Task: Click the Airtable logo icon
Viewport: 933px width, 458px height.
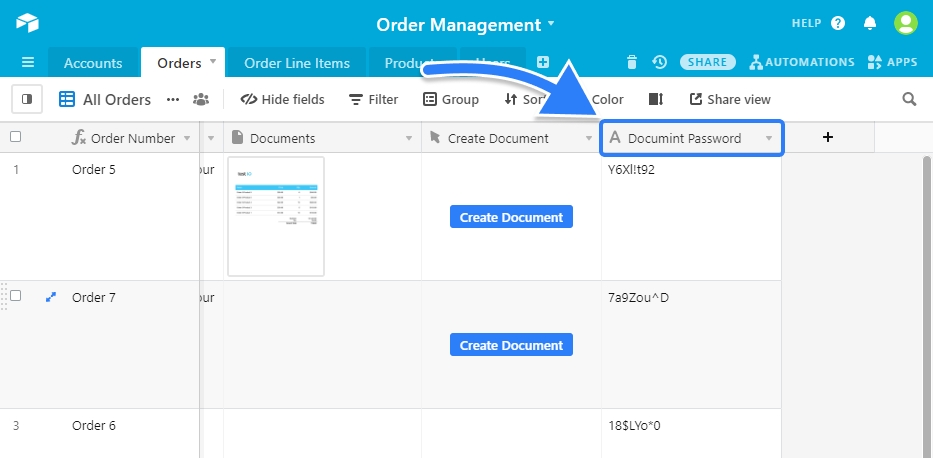Action: pyautogui.click(x=27, y=23)
